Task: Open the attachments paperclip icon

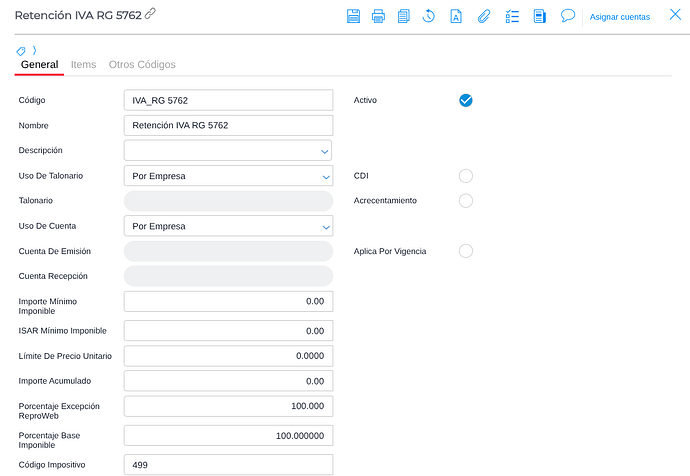Action: [483, 16]
